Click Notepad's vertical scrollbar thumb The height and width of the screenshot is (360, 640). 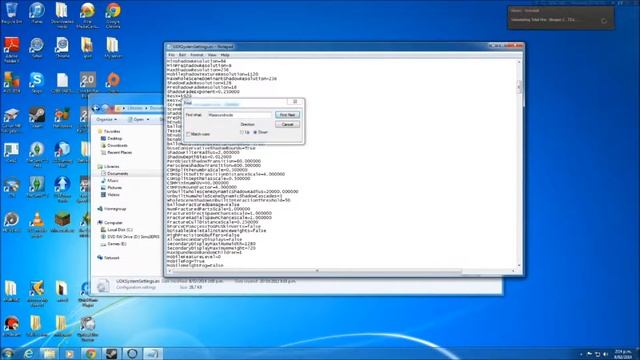coord(519,87)
